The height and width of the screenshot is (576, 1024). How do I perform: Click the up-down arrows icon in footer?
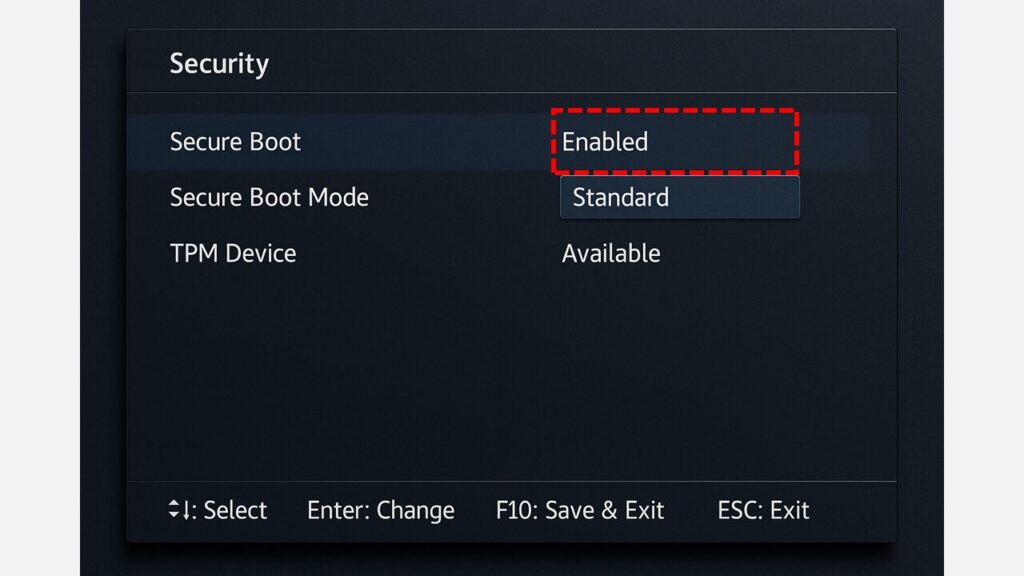click(x=176, y=510)
